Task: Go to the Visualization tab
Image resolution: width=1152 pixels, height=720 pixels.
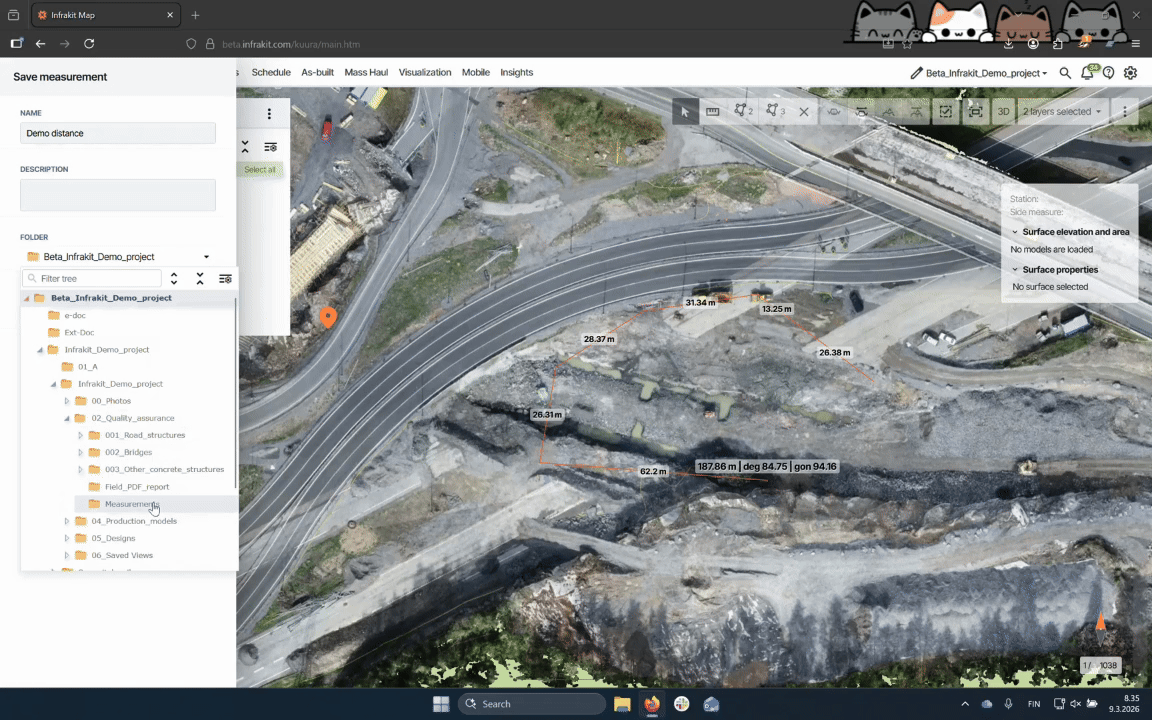Action: pyautogui.click(x=425, y=73)
